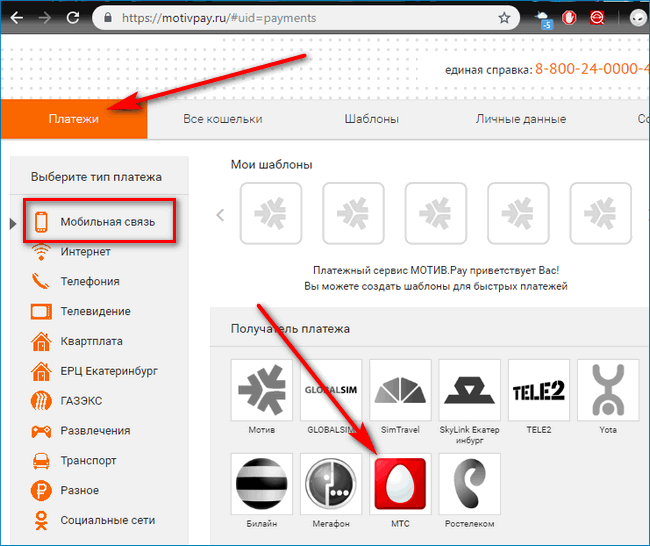Choose the Транспорт car icon
650x546 pixels.
tap(41, 461)
